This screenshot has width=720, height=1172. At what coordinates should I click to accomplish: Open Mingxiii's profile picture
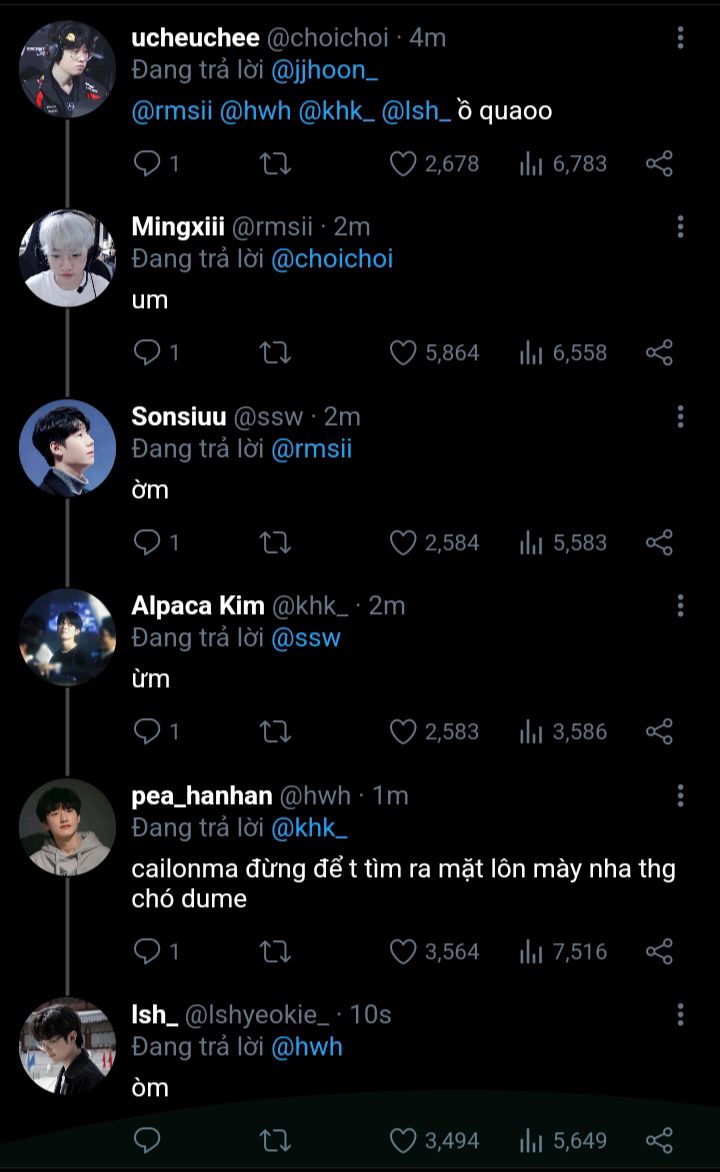pos(67,258)
